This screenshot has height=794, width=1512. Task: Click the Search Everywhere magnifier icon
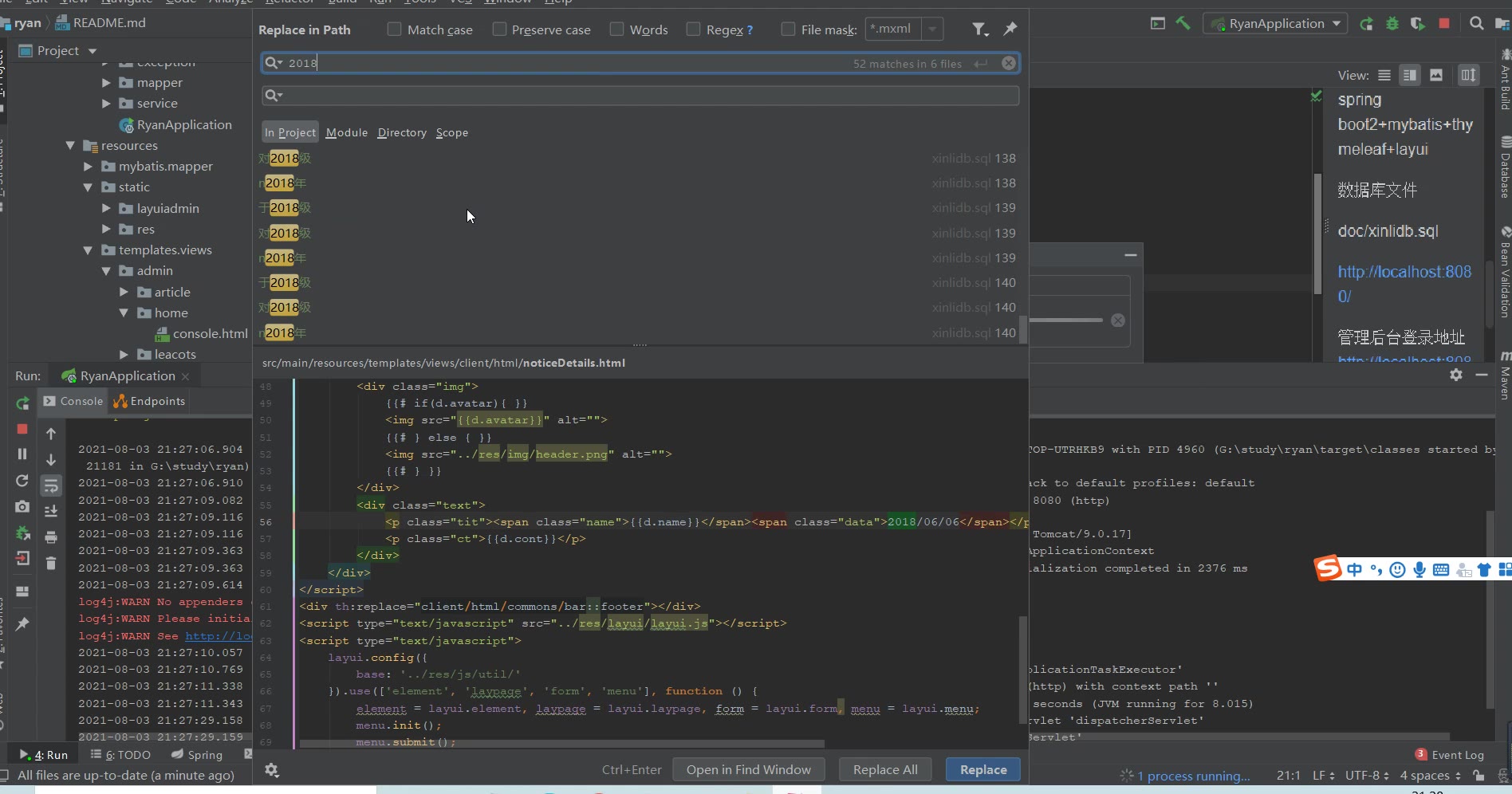(x=1476, y=24)
